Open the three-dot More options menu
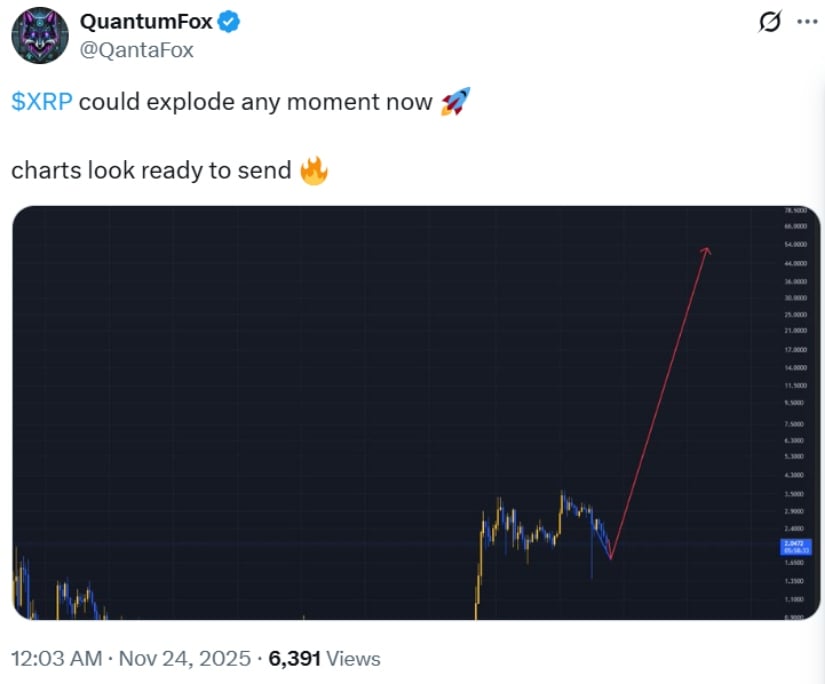The width and height of the screenshot is (825, 684). click(805, 21)
